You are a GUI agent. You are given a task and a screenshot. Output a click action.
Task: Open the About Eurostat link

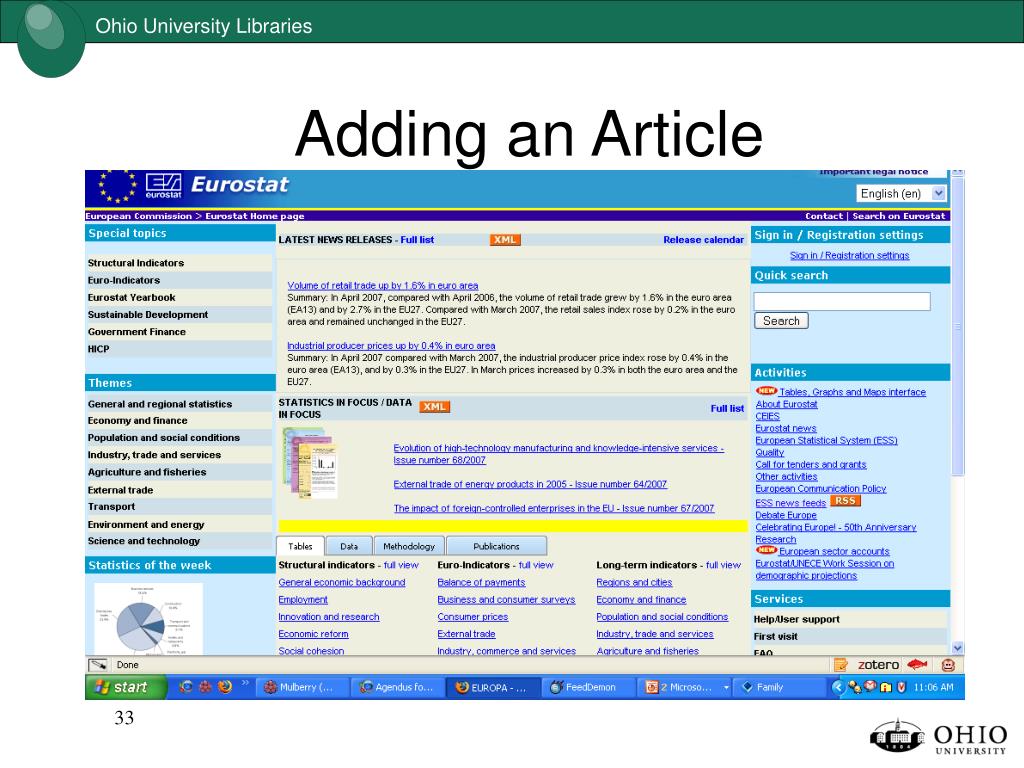(x=786, y=404)
